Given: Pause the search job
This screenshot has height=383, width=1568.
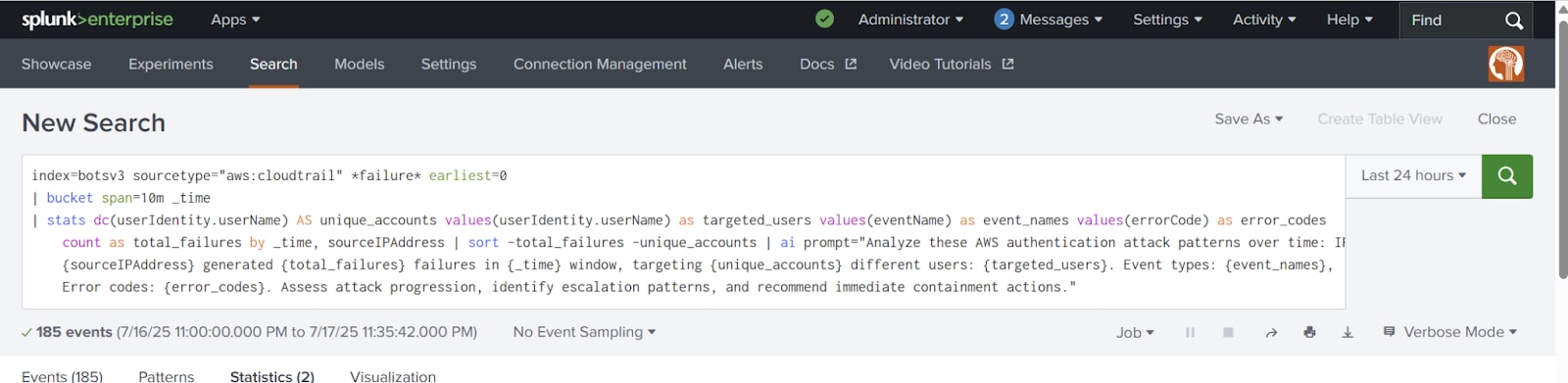Looking at the screenshot, I should 1190,333.
